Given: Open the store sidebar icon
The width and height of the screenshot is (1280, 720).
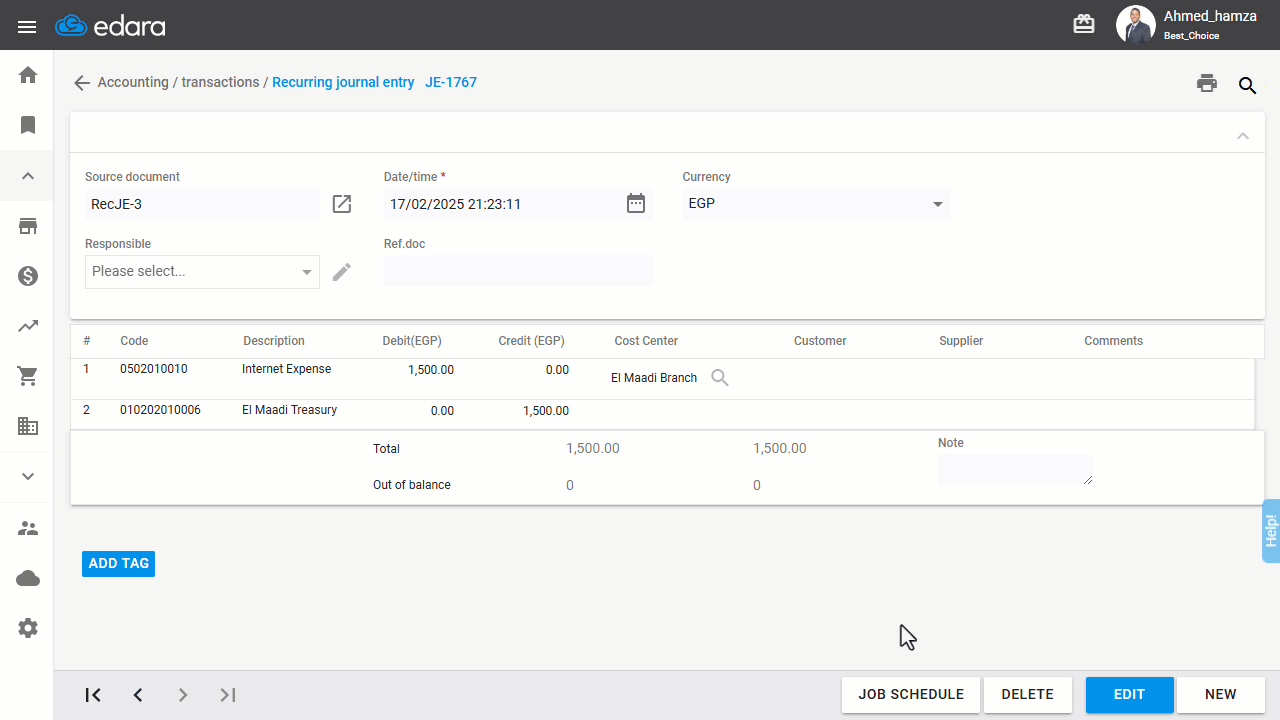Looking at the screenshot, I should (28, 226).
